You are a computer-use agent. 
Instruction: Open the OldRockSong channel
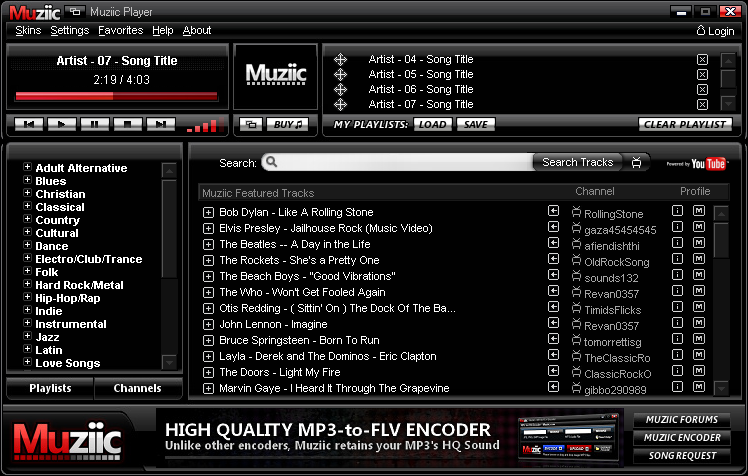point(616,262)
